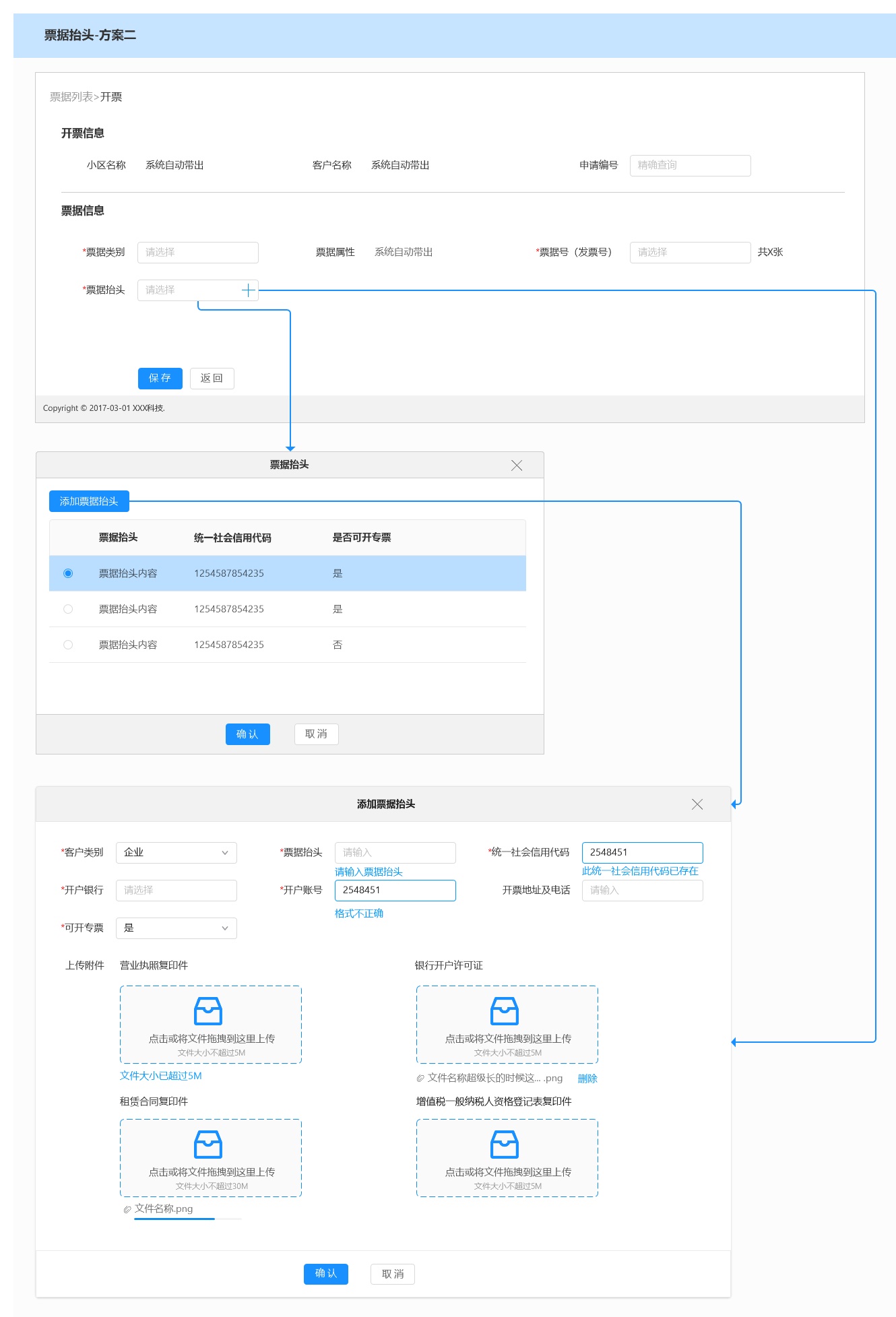Select the second row radio button

[68, 609]
